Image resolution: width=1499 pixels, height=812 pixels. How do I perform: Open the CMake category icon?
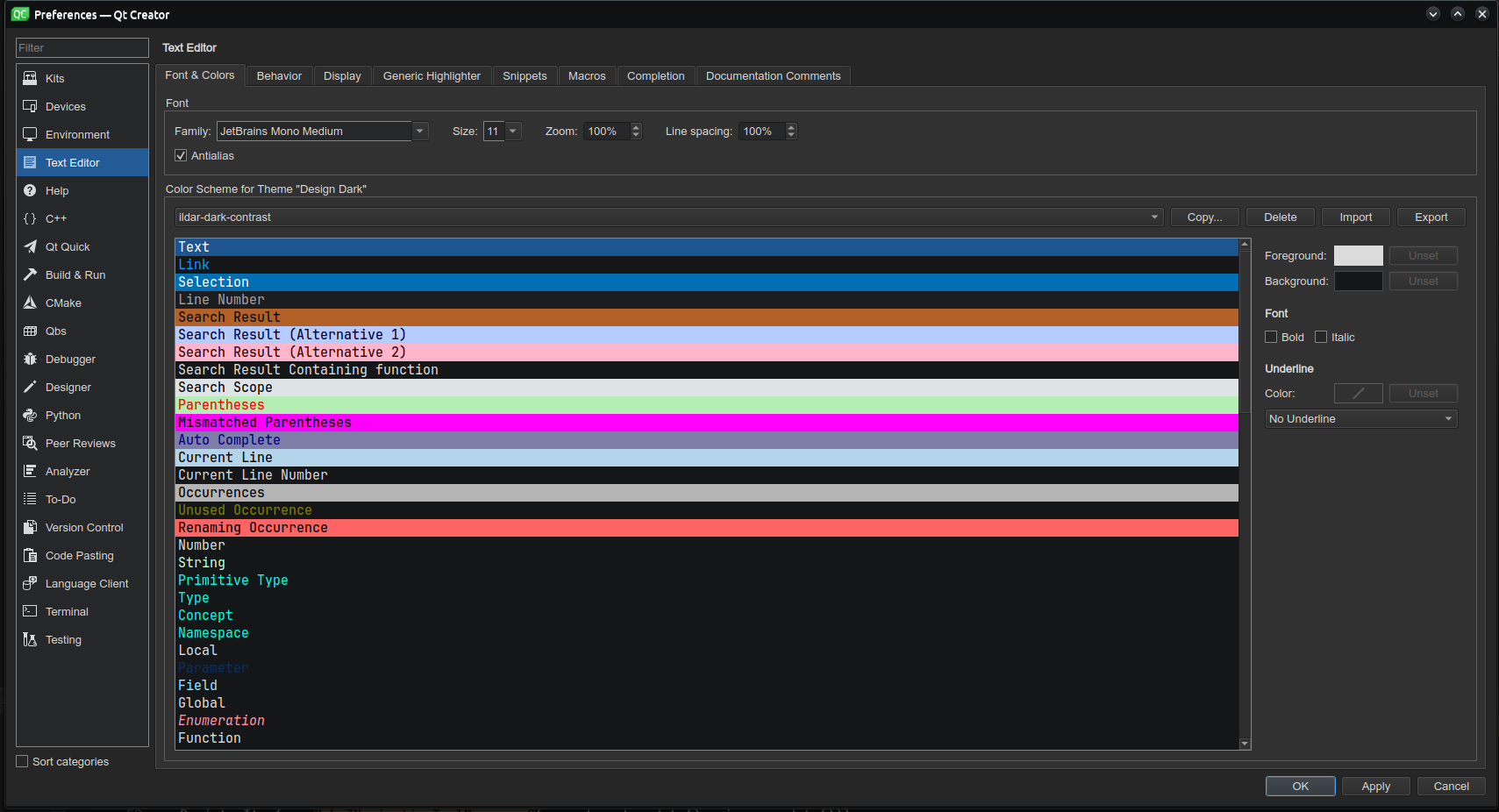[x=30, y=303]
